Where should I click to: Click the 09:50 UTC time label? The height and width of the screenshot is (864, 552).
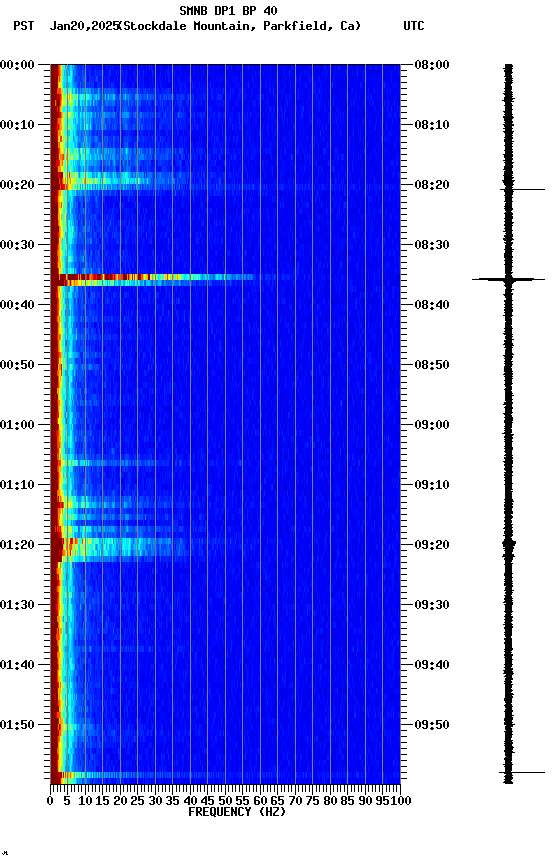[x=432, y=725]
